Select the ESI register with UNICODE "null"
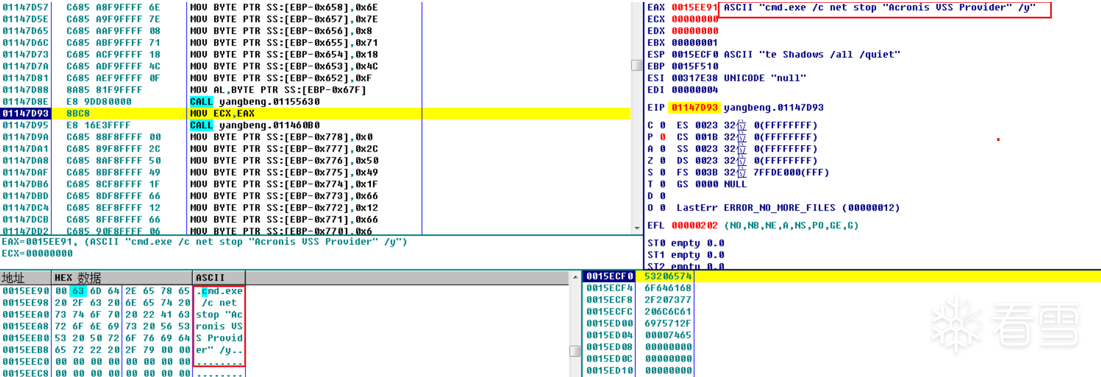 [x=727, y=79]
